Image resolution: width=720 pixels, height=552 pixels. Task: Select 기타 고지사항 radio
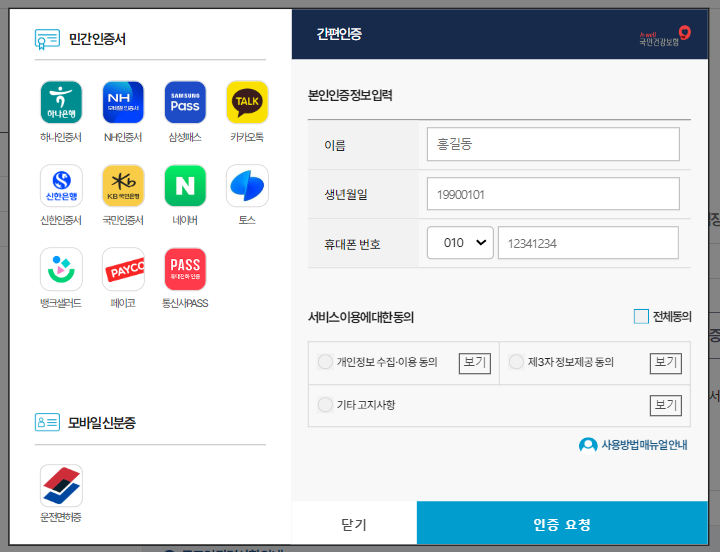(325, 405)
